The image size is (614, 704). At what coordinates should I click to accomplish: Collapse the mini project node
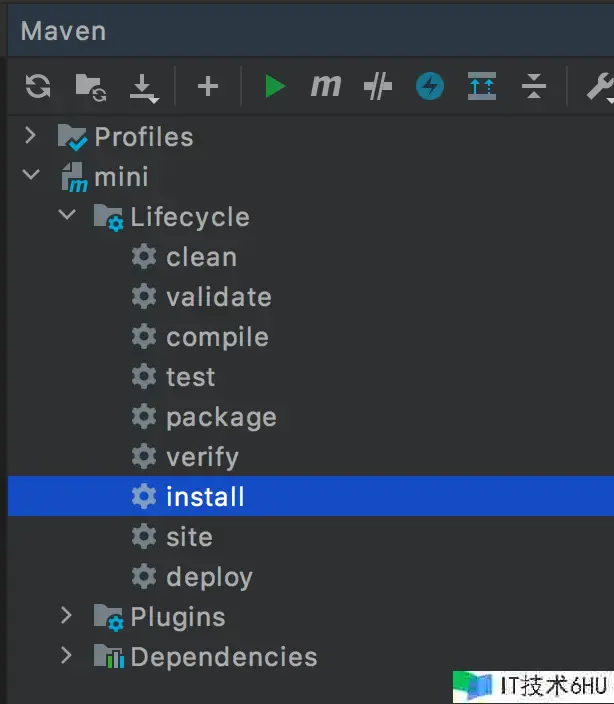tap(31, 176)
